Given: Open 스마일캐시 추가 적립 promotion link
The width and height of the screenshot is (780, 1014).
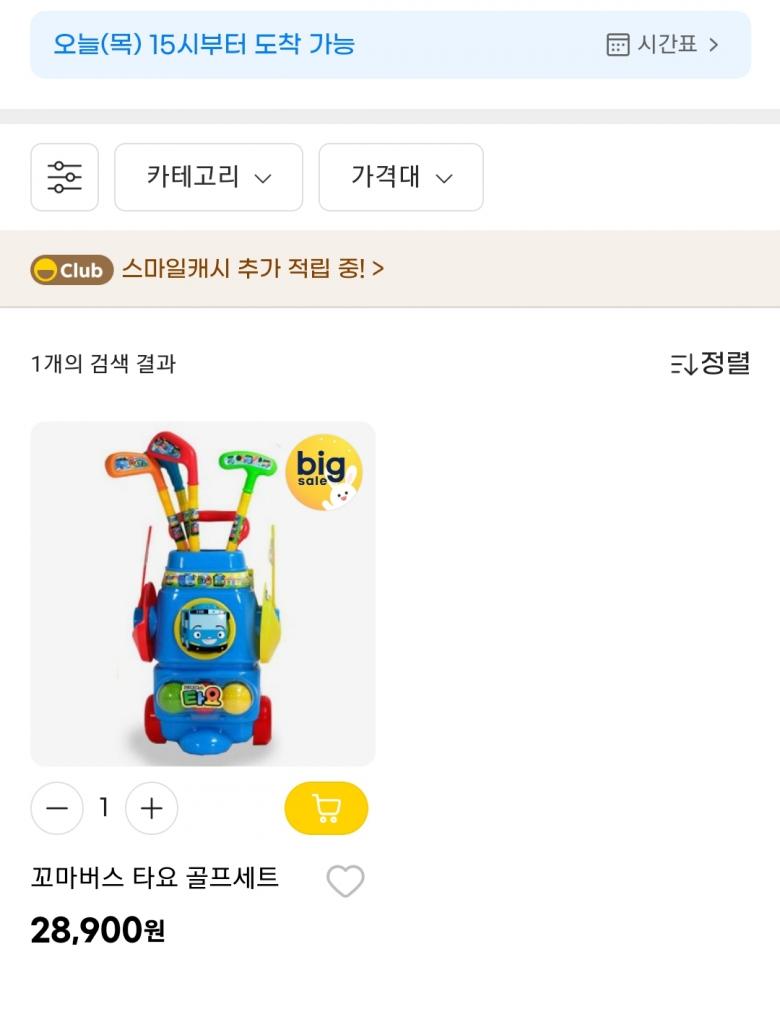Looking at the screenshot, I should (252, 269).
